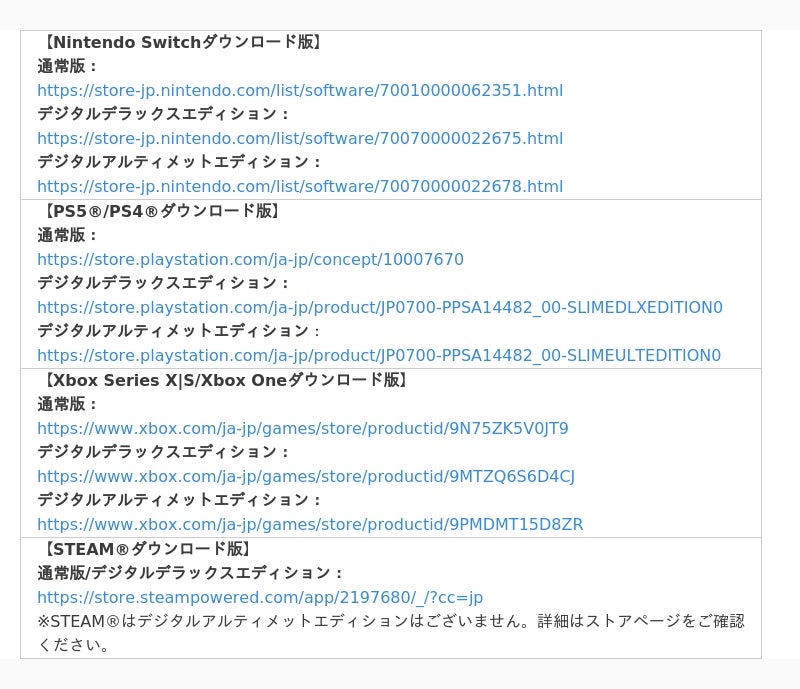Click the 【STEAM®ダウンロード版】 heading
Image resolution: width=800 pixels, height=689 pixels.
click(146, 549)
